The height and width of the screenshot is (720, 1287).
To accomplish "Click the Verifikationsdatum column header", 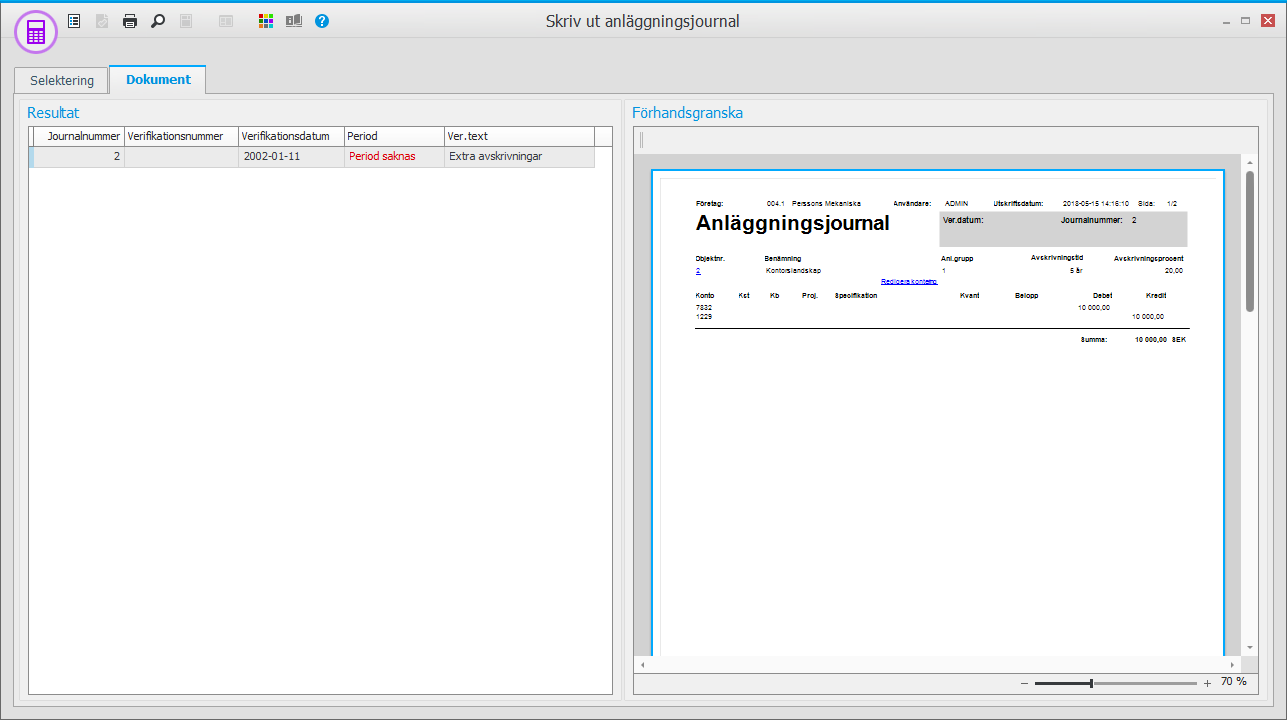I will (x=290, y=136).
